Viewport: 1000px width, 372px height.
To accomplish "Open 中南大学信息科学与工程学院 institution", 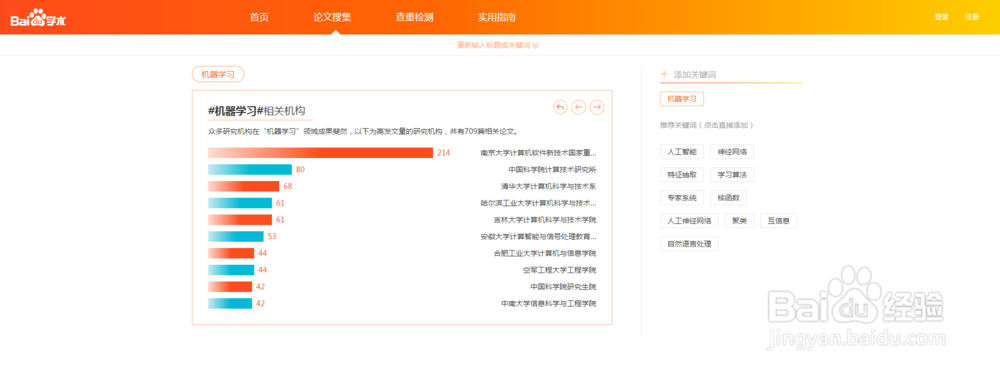I will [x=548, y=303].
